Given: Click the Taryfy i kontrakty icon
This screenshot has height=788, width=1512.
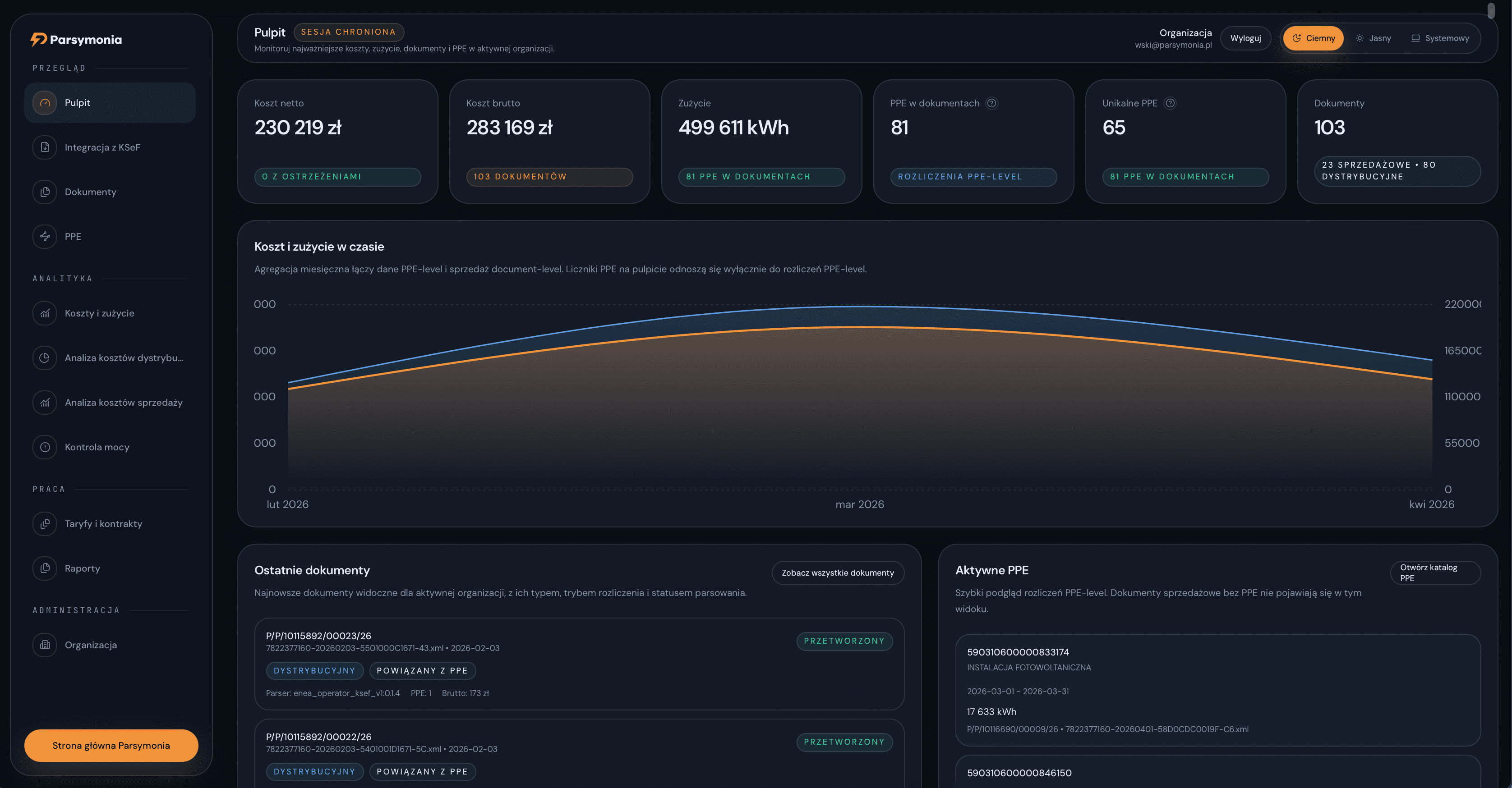Looking at the screenshot, I should click(x=45, y=524).
